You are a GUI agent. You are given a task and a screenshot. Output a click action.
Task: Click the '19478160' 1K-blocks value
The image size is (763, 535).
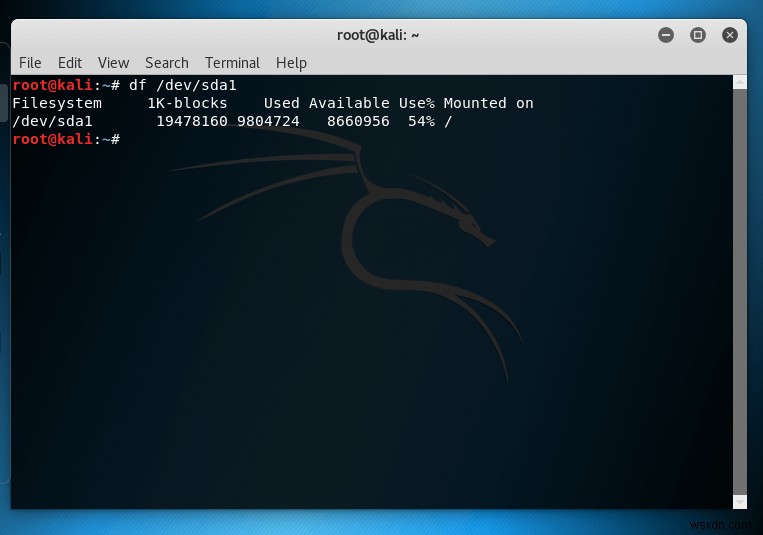[x=192, y=121]
